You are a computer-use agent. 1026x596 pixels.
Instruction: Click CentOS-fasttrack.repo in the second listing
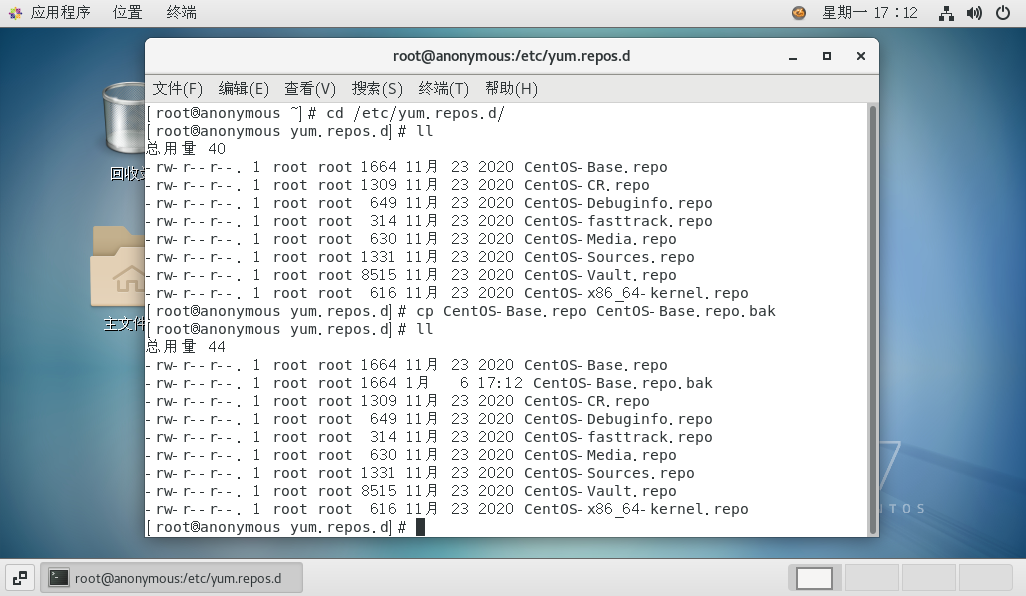point(618,437)
